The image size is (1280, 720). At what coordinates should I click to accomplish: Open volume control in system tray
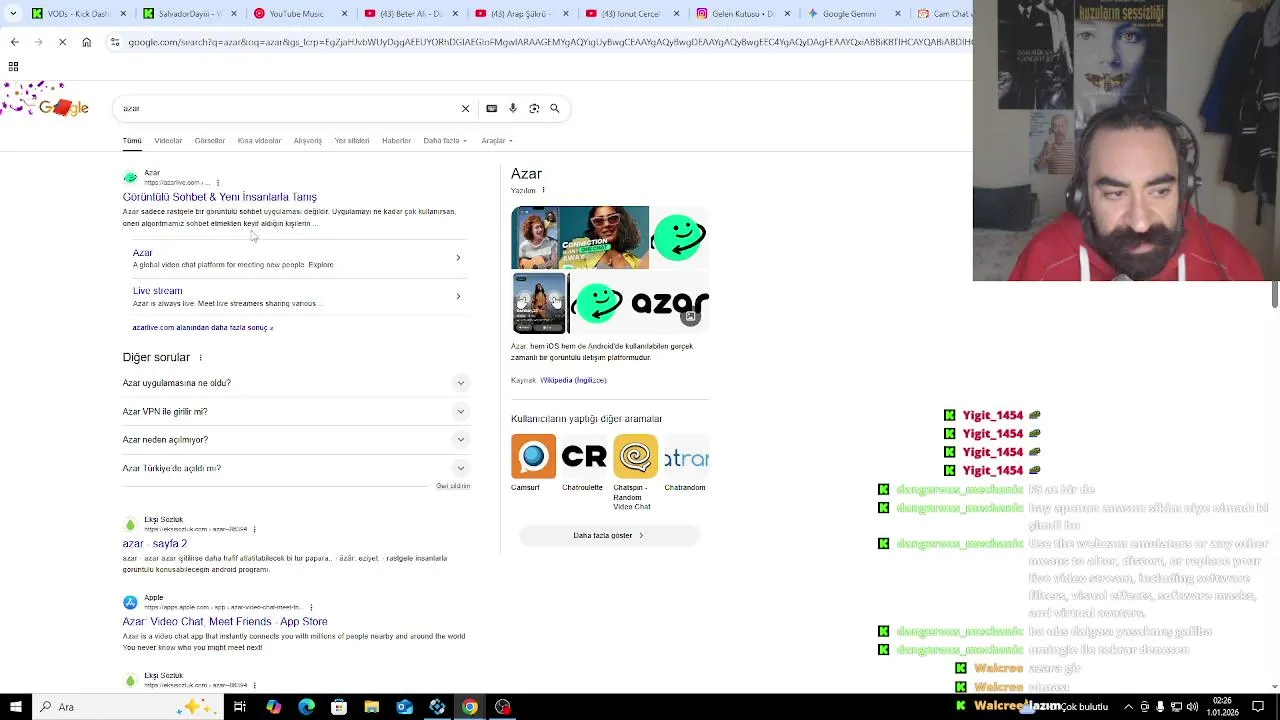[1192, 707]
